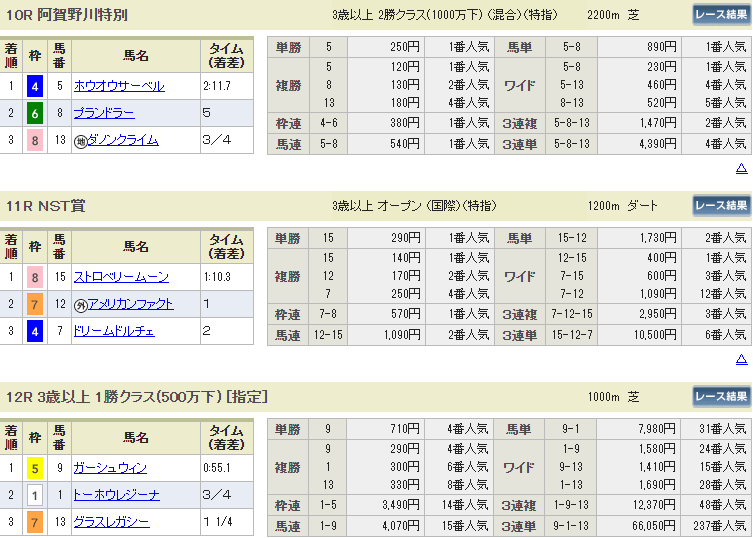This screenshot has width=753, height=538.
Task: Click orange frame 7 badge of アメリカンファクト
Action: point(35,304)
